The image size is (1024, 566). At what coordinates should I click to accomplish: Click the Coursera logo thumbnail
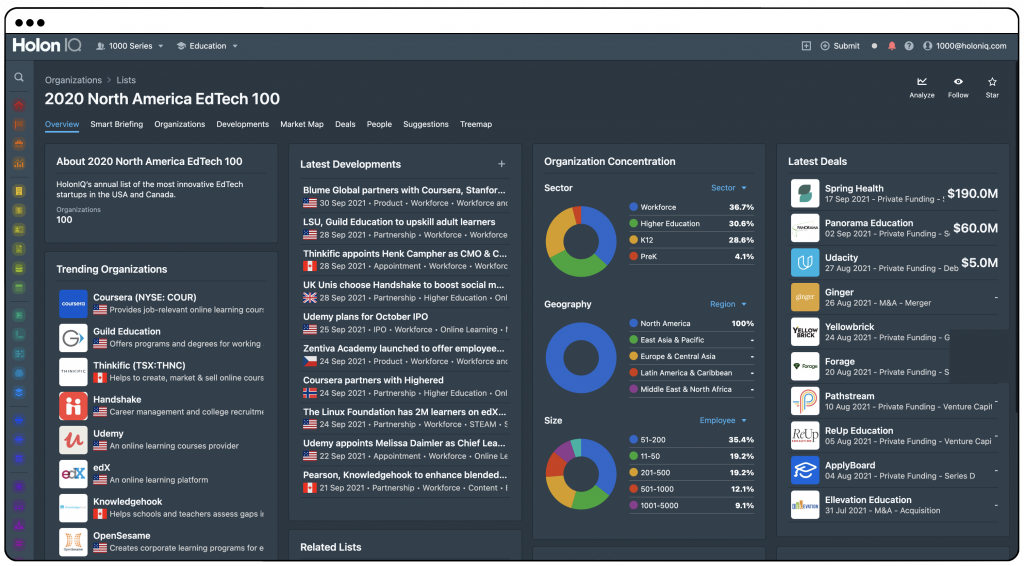point(73,304)
